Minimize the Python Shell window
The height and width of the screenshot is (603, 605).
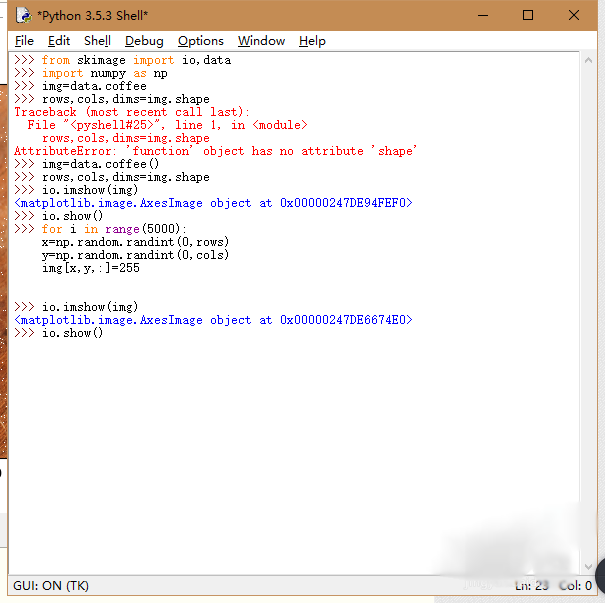tap(483, 15)
